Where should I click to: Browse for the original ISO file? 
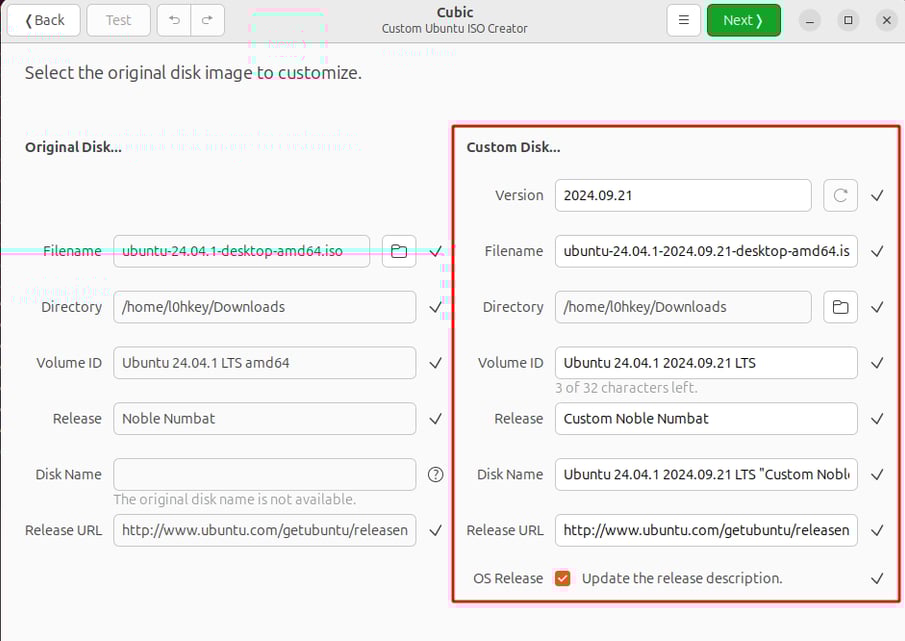398,251
